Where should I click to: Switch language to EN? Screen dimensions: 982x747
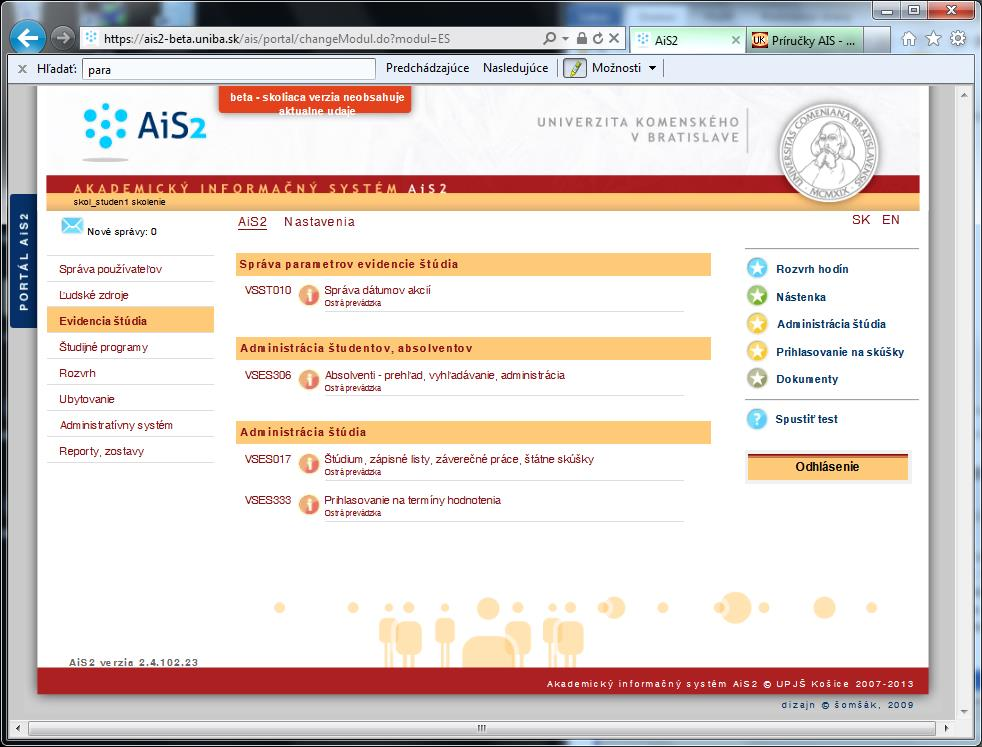891,220
